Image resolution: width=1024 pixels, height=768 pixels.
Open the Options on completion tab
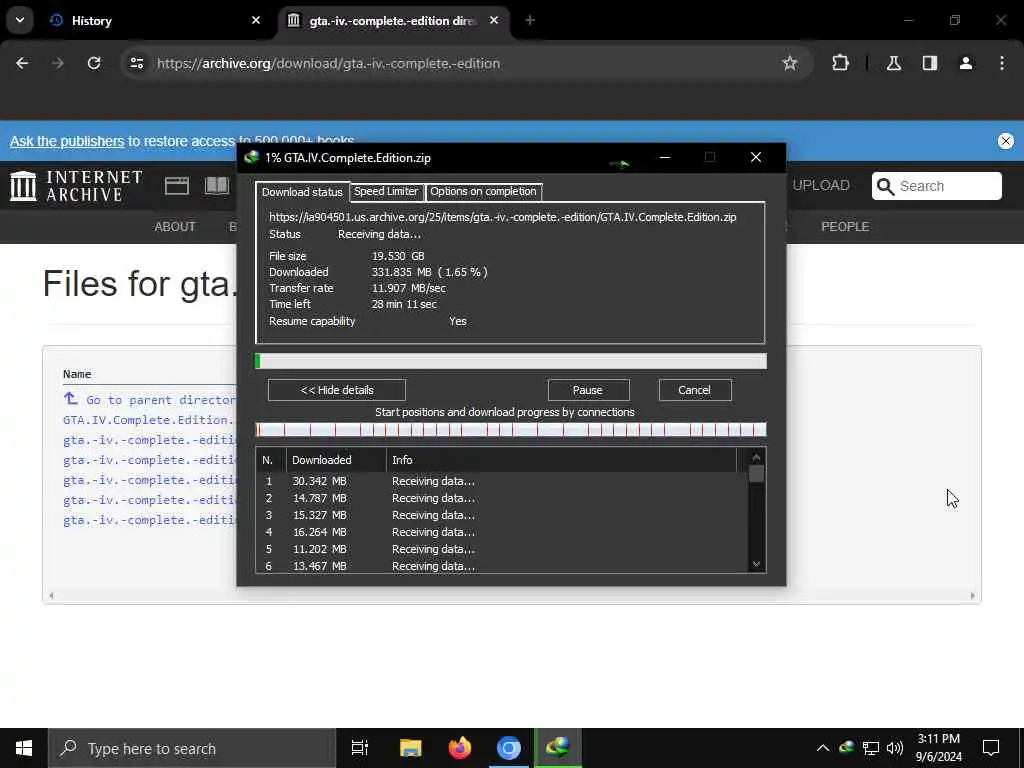click(x=483, y=191)
